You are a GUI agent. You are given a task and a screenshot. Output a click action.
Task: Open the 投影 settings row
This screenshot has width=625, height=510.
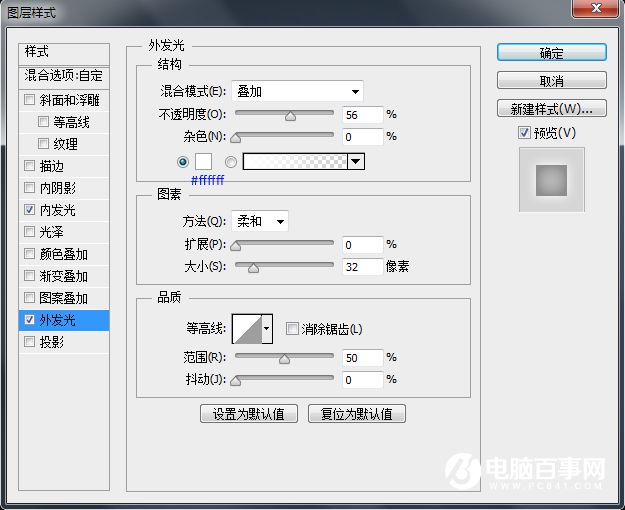(x=64, y=342)
